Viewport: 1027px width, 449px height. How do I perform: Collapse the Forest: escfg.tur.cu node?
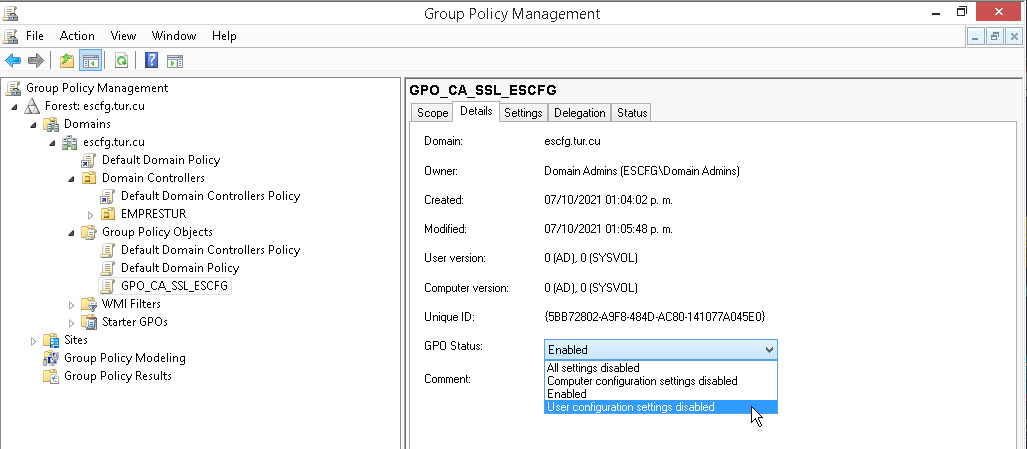point(14,107)
